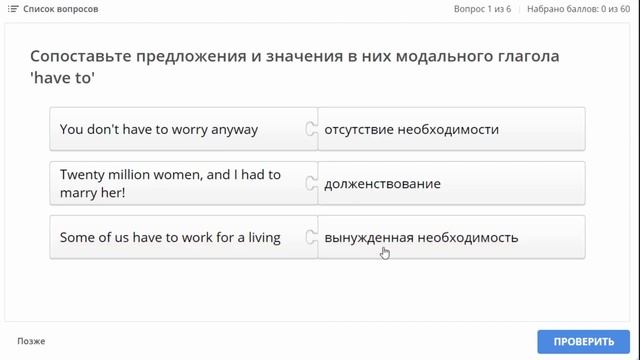Click the 'Список вопросов' label
This screenshot has width=640, height=360.
[60, 9]
